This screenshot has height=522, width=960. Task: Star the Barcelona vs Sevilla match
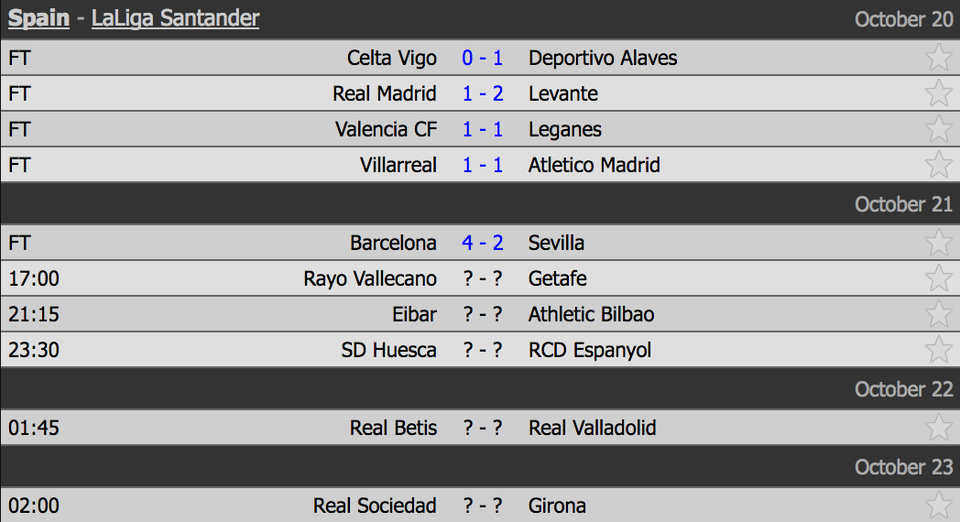click(938, 242)
